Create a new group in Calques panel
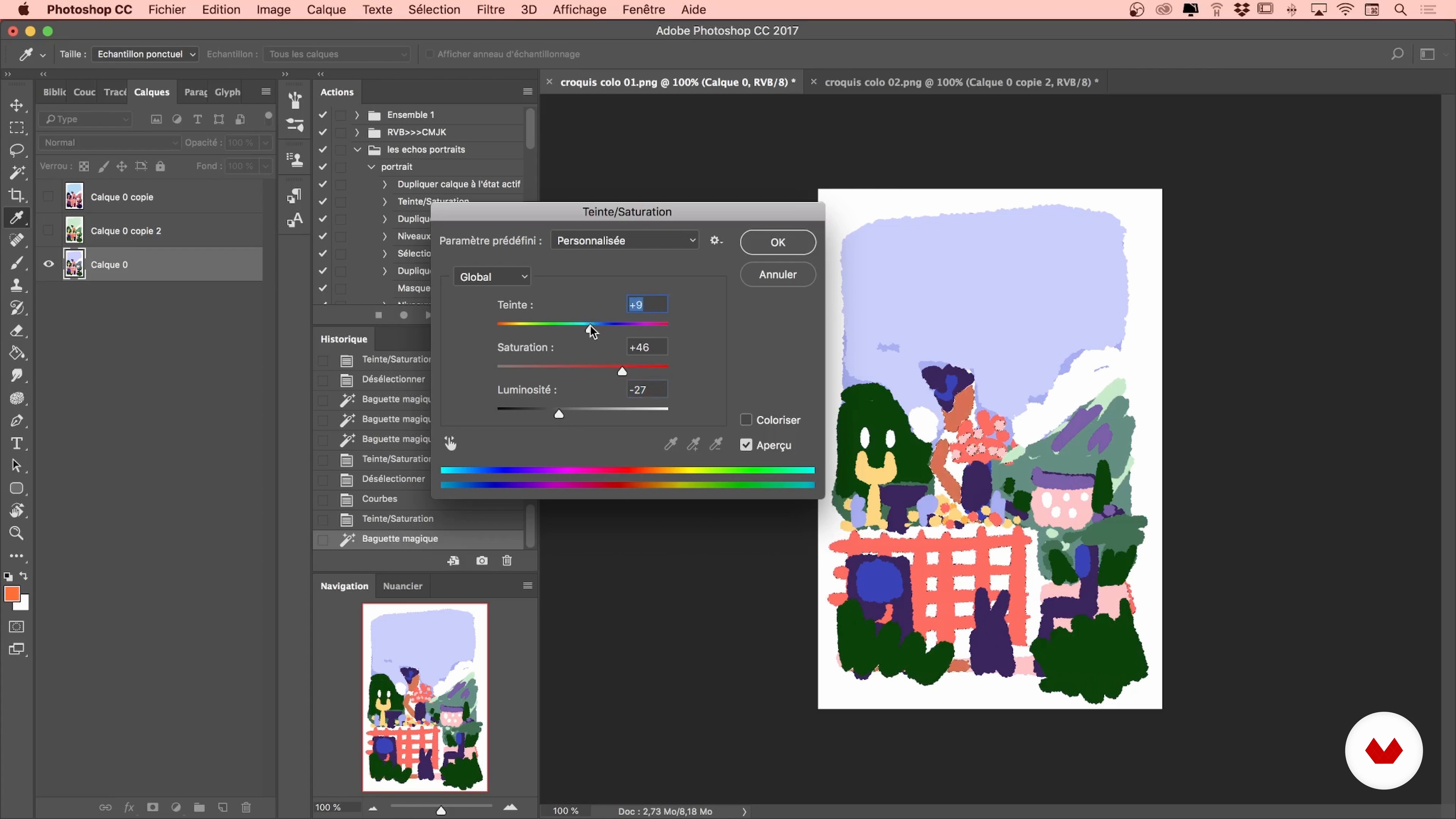The height and width of the screenshot is (819, 1456). tap(199, 807)
